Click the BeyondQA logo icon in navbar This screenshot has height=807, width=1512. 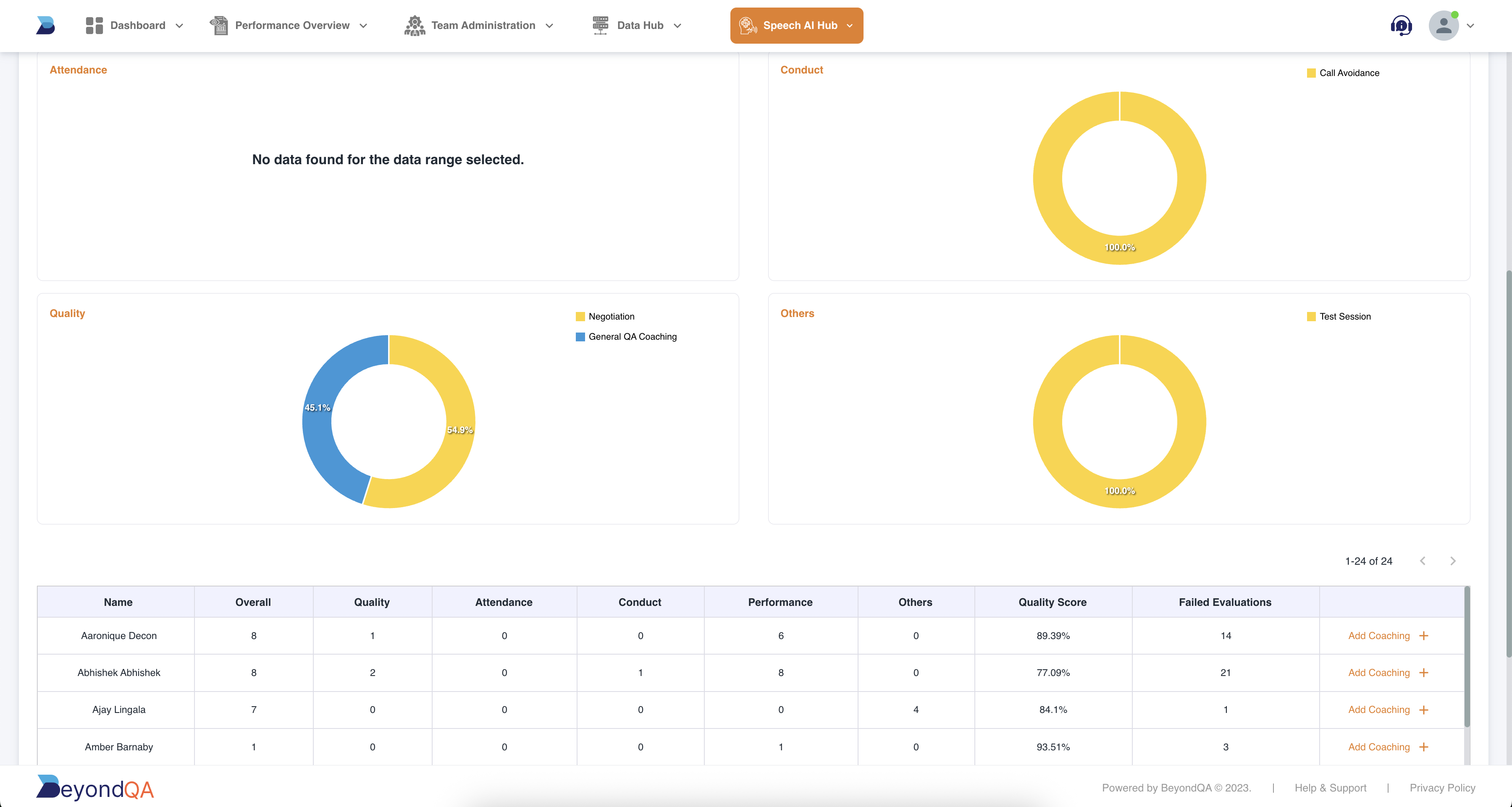(45, 25)
